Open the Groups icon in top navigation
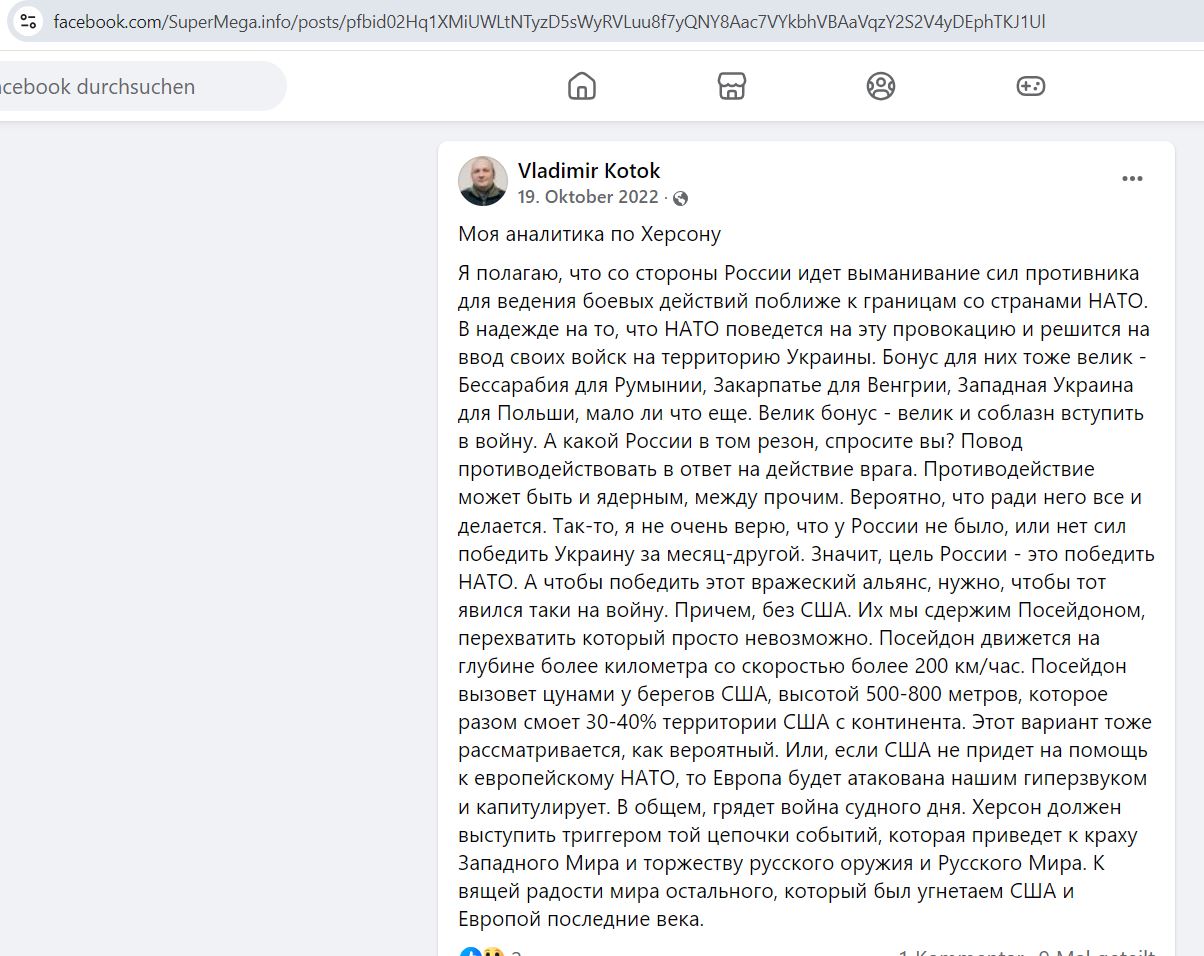 881,87
